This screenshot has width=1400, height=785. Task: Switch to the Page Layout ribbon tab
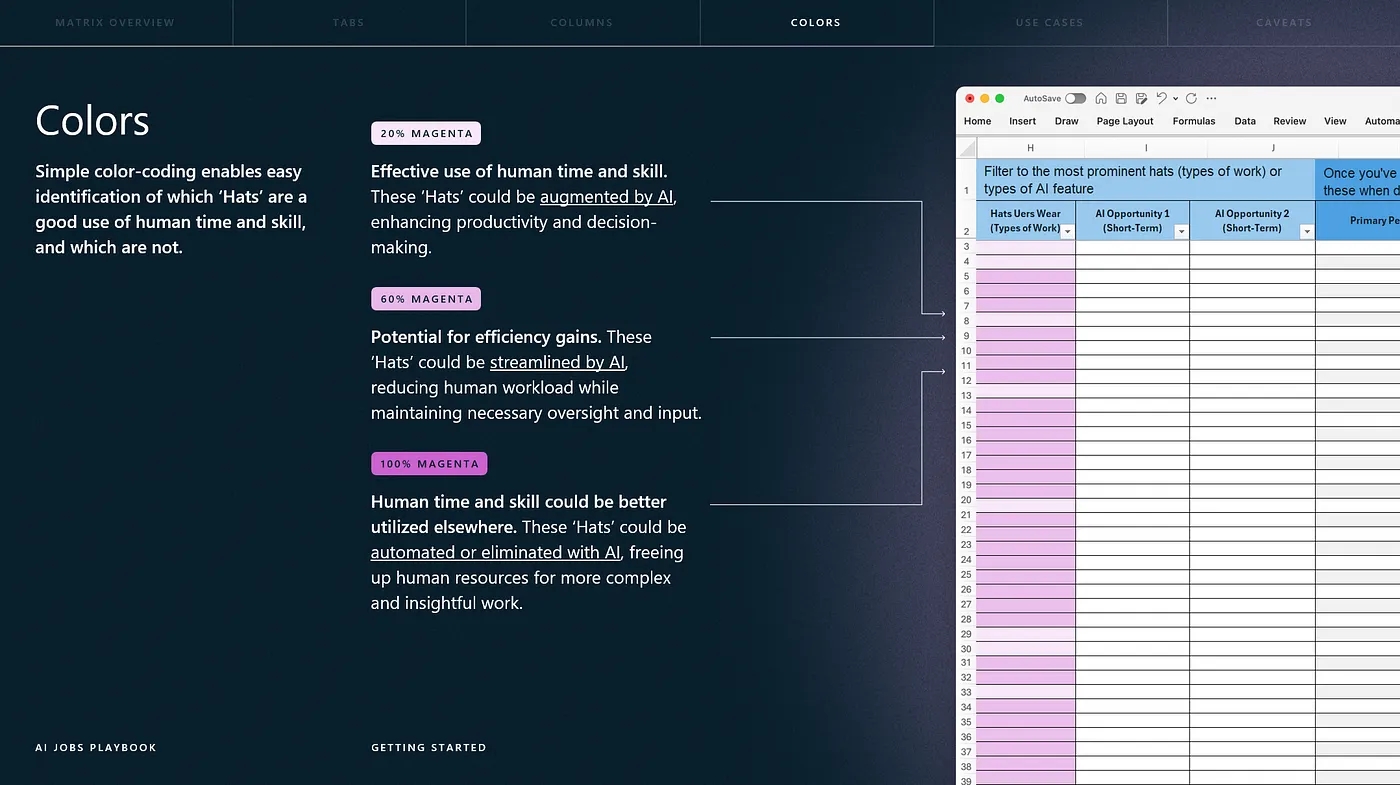click(1125, 121)
